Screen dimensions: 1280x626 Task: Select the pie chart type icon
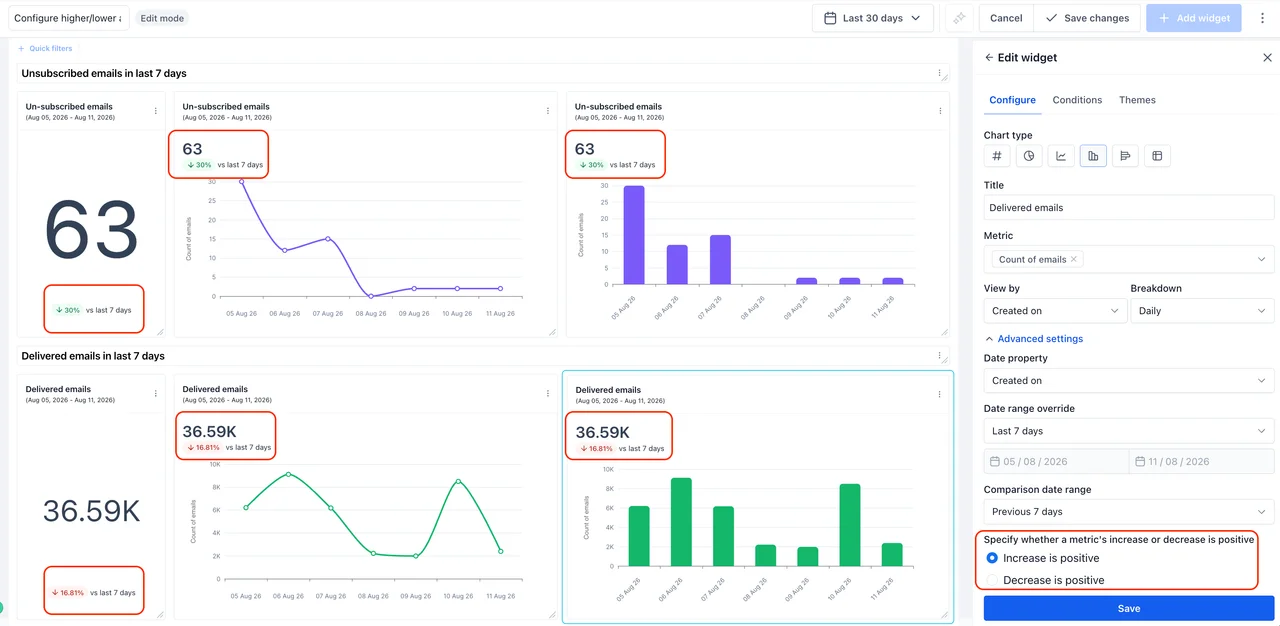click(1029, 156)
